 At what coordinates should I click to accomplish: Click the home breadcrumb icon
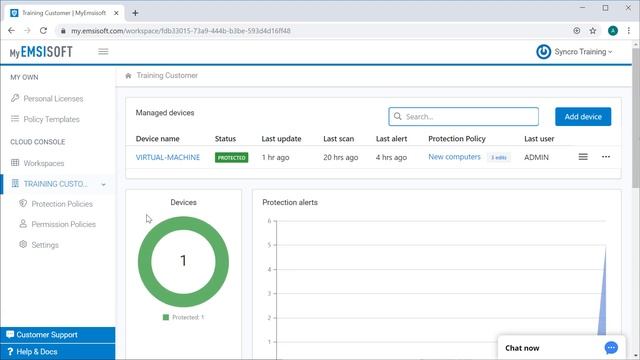pyautogui.click(x=128, y=76)
